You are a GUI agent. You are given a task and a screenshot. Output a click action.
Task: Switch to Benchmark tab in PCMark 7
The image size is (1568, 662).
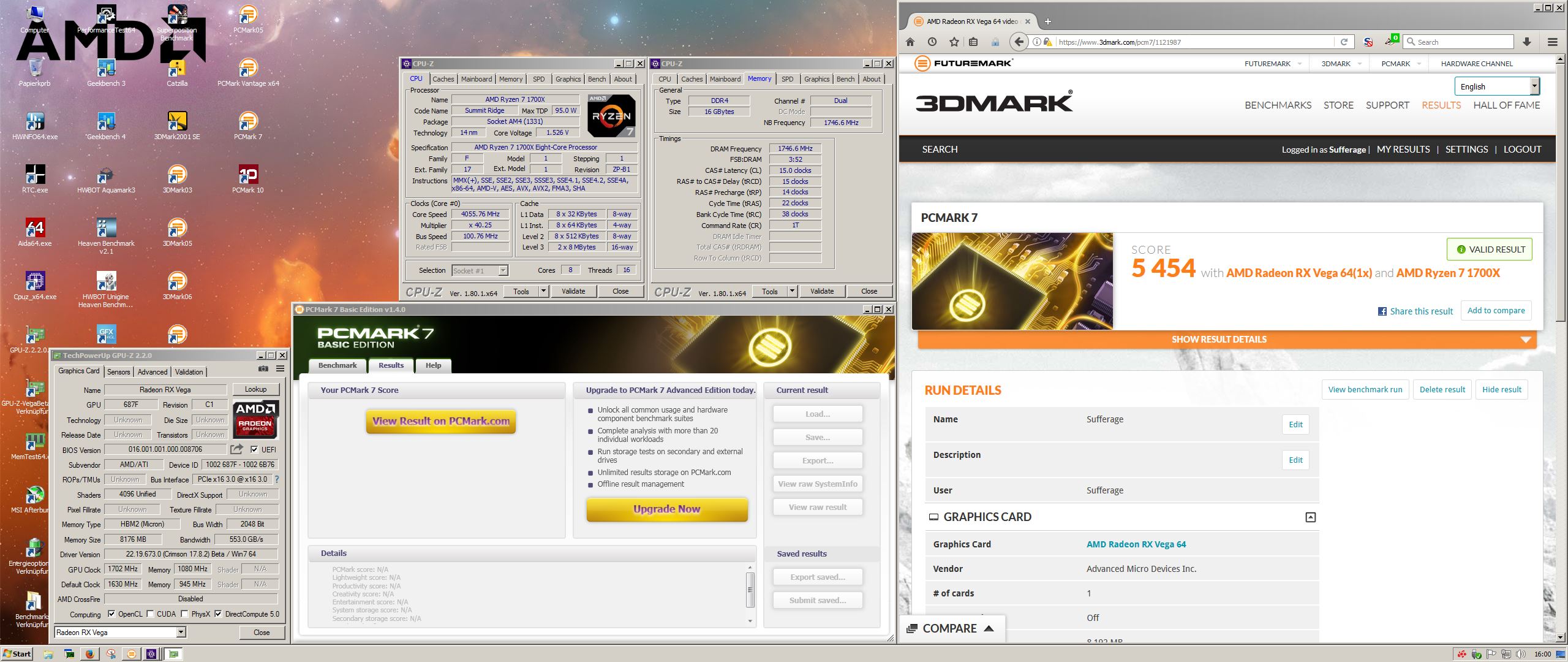pyautogui.click(x=337, y=365)
